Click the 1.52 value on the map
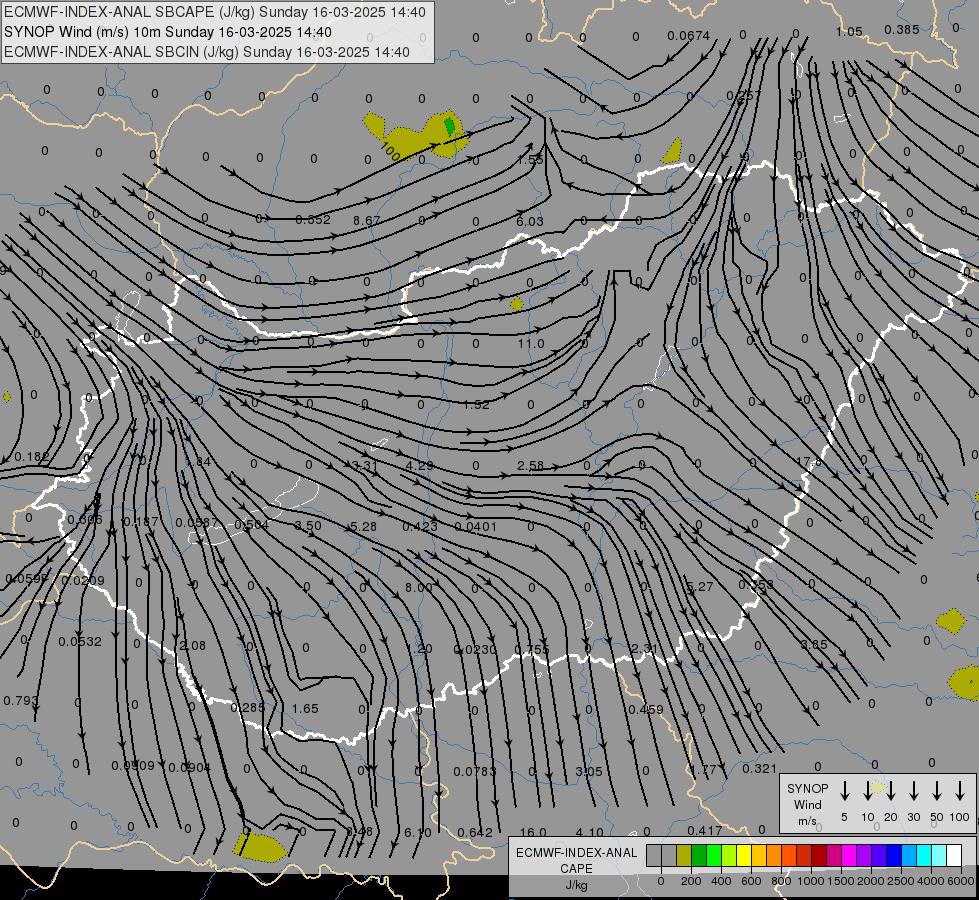The height and width of the screenshot is (900, 979). click(476, 404)
